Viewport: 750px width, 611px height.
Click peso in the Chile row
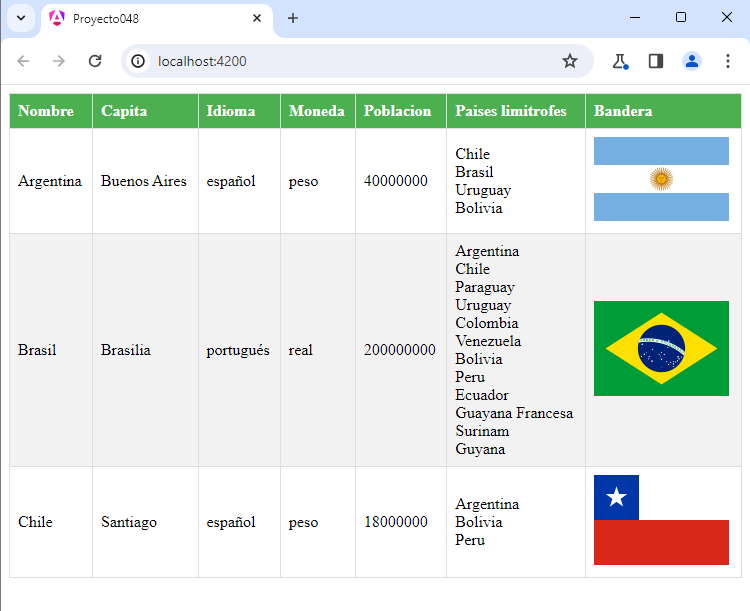(303, 523)
